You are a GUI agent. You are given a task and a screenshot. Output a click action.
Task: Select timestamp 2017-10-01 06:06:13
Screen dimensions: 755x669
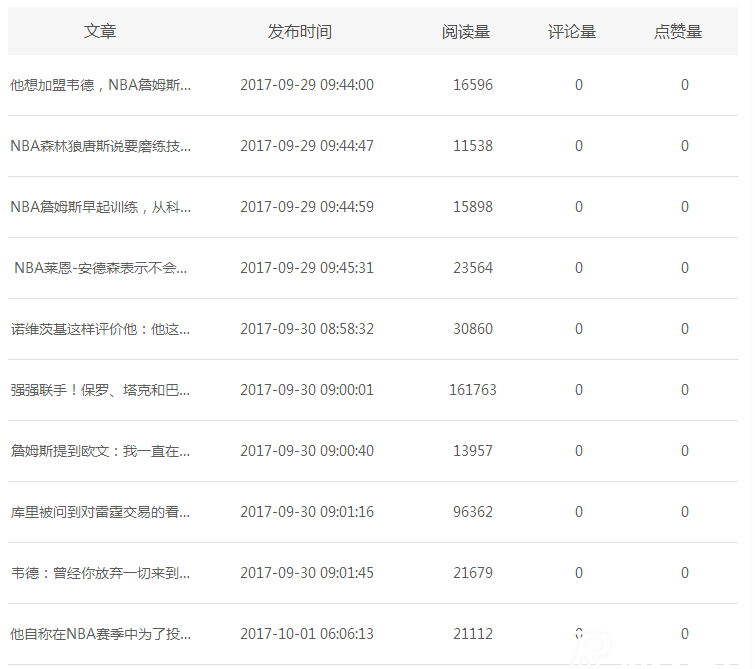(307, 634)
